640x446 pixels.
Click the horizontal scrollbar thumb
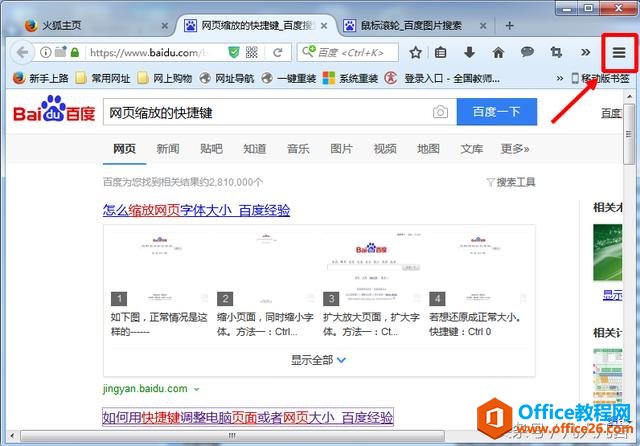pos(232,436)
